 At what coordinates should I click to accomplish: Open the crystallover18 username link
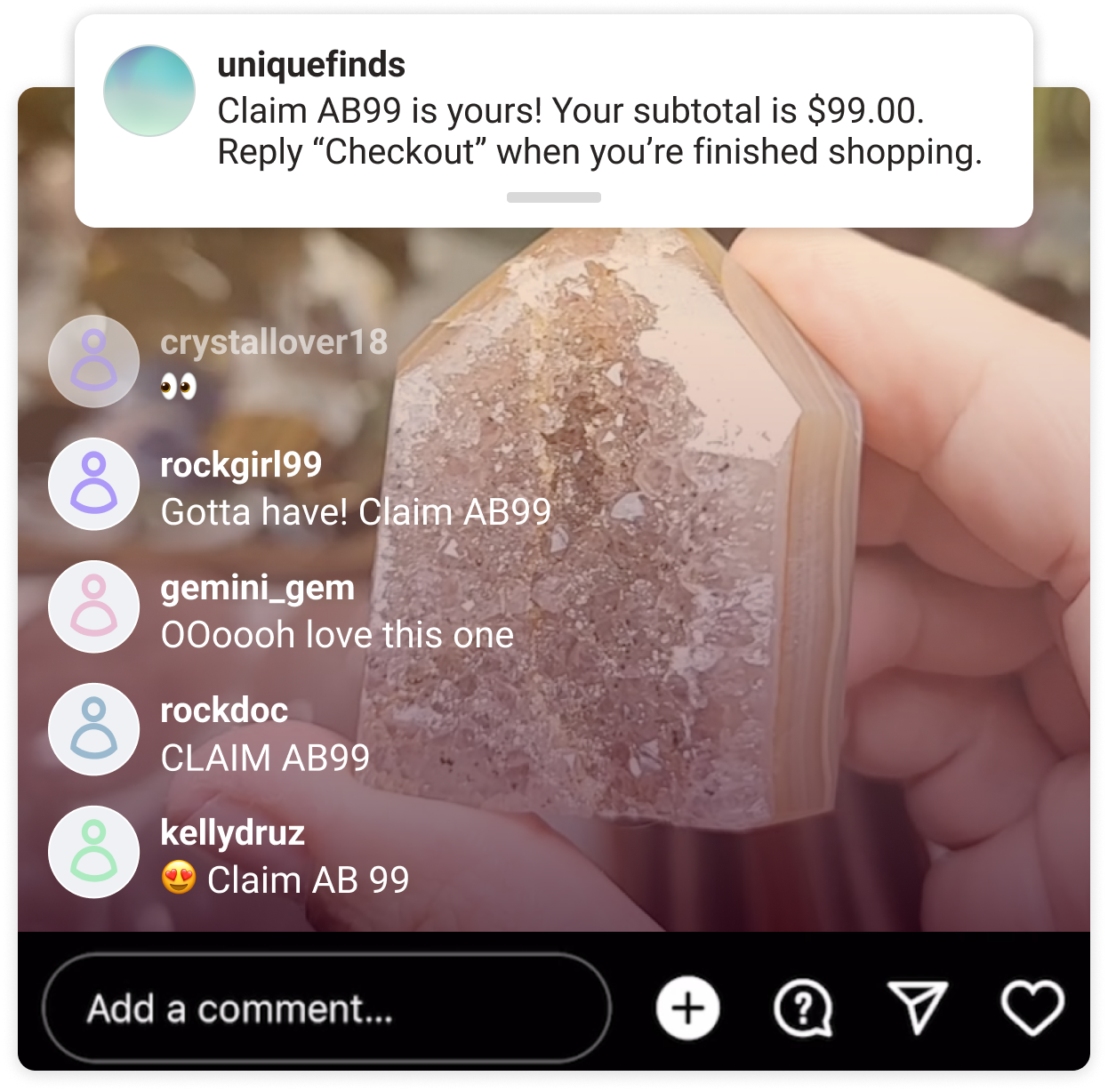274,342
